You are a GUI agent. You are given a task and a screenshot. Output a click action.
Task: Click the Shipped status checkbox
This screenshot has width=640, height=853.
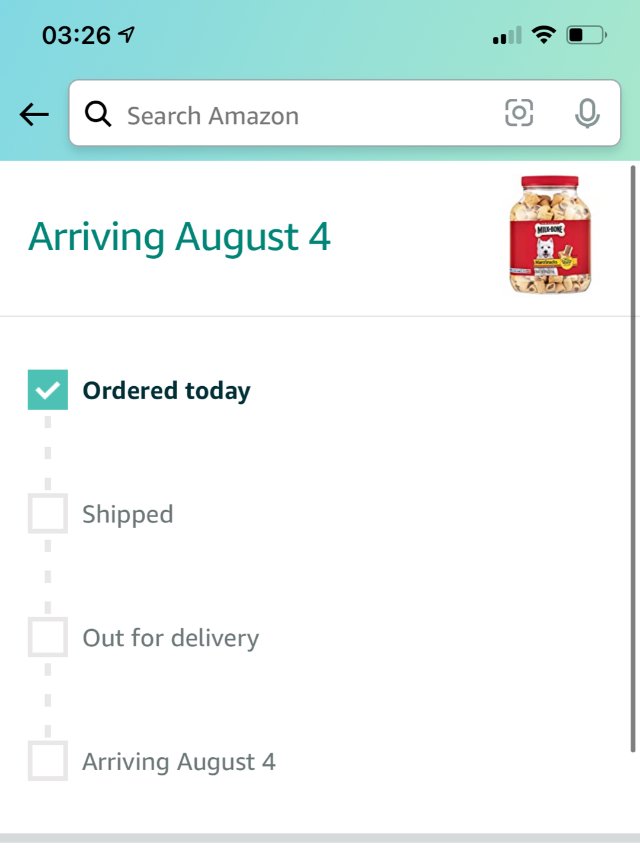(x=48, y=514)
